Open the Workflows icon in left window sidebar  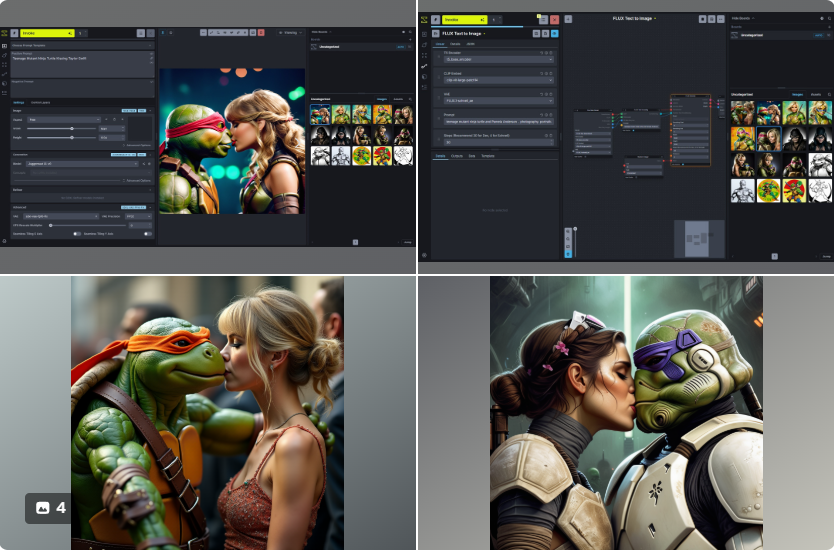4,74
